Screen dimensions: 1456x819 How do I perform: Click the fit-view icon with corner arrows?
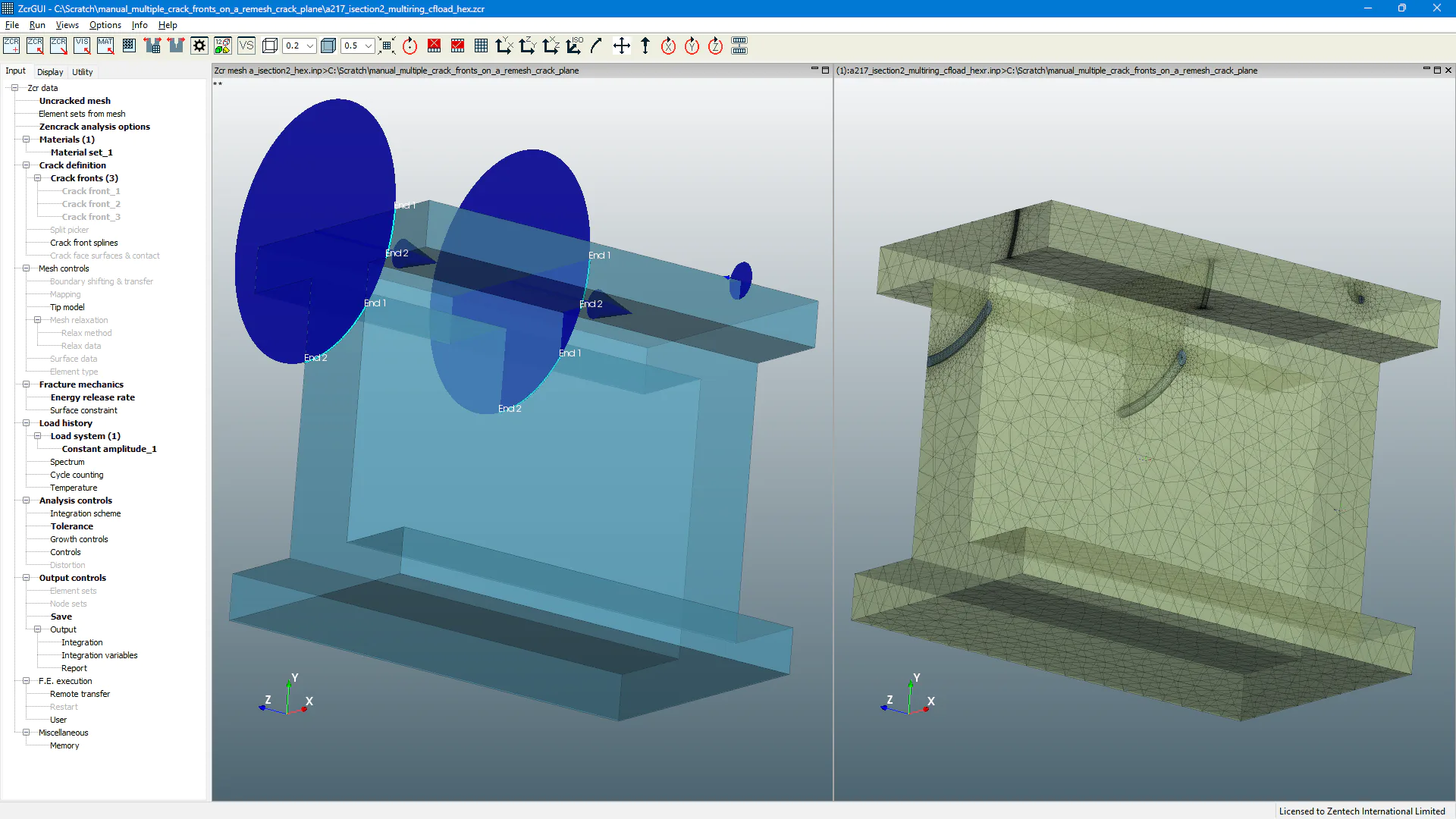(x=387, y=45)
